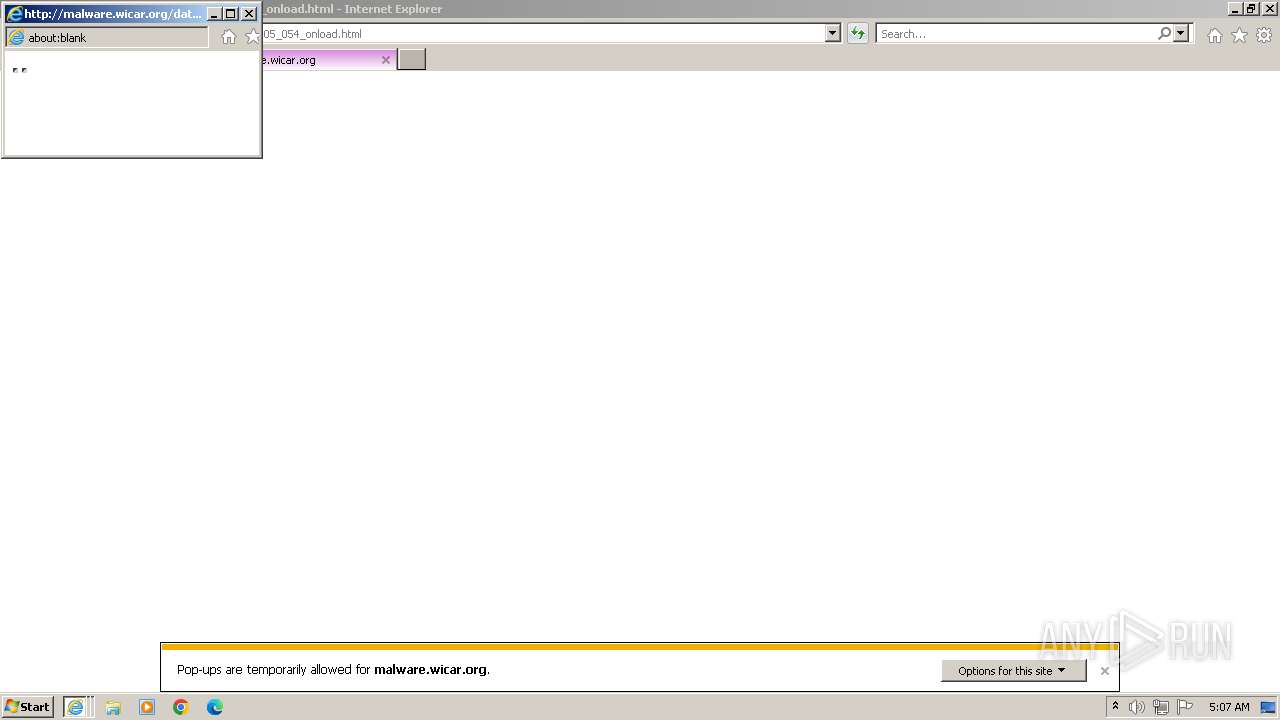1280x720 pixels.
Task: Expand the search provider dropdown arrow
Action: point(1181,33)
